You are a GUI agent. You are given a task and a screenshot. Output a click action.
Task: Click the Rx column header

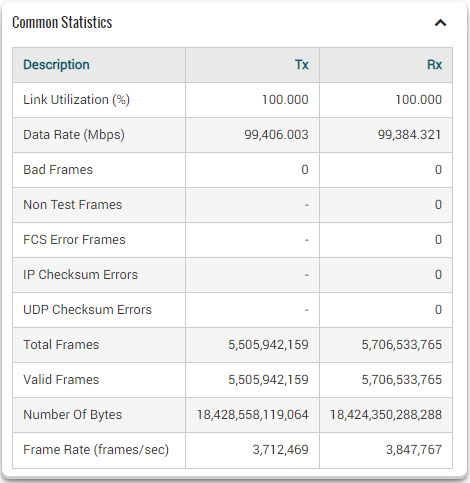tap(434, 65)
